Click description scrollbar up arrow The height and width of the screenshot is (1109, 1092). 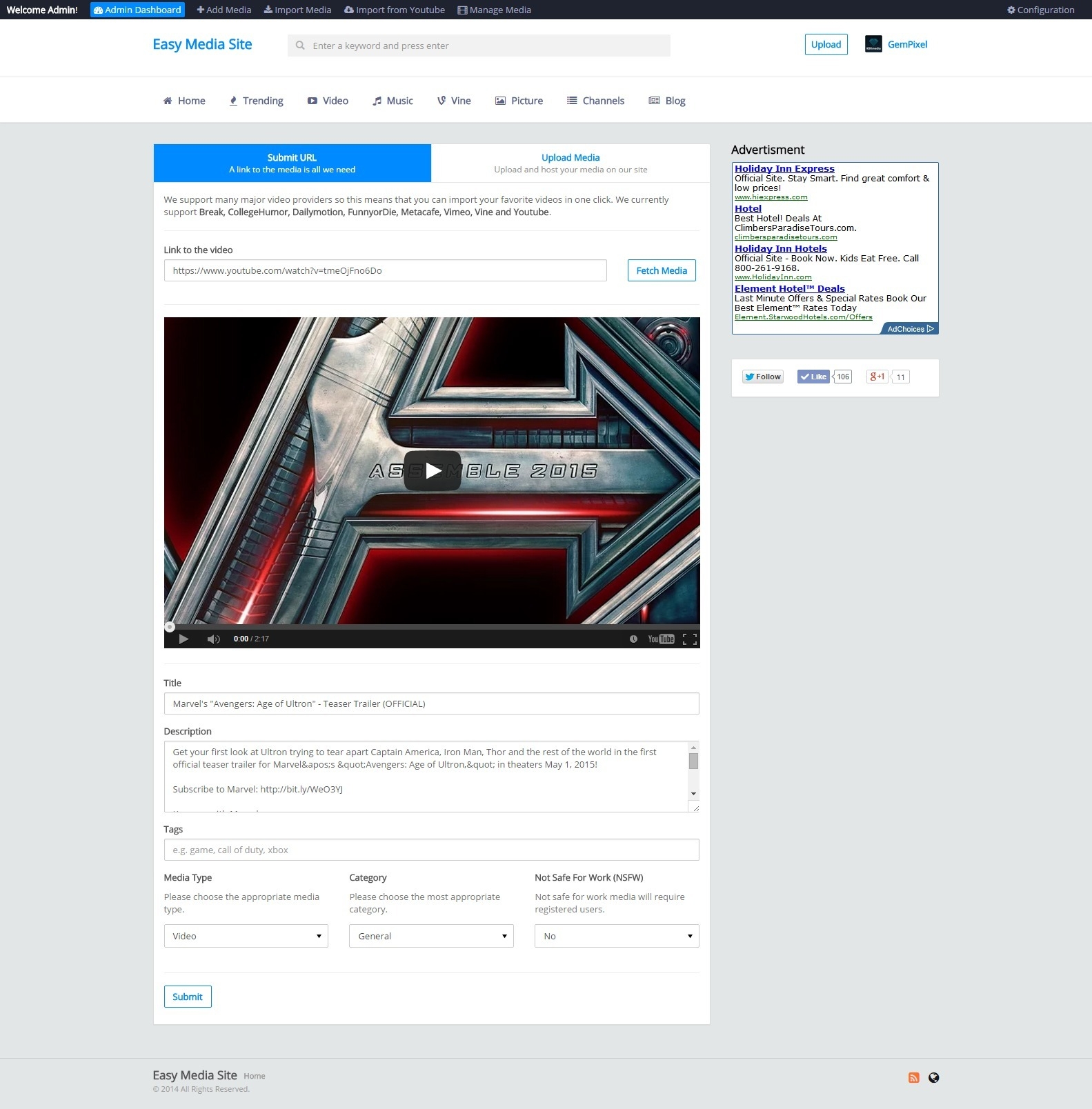(693, 748)
